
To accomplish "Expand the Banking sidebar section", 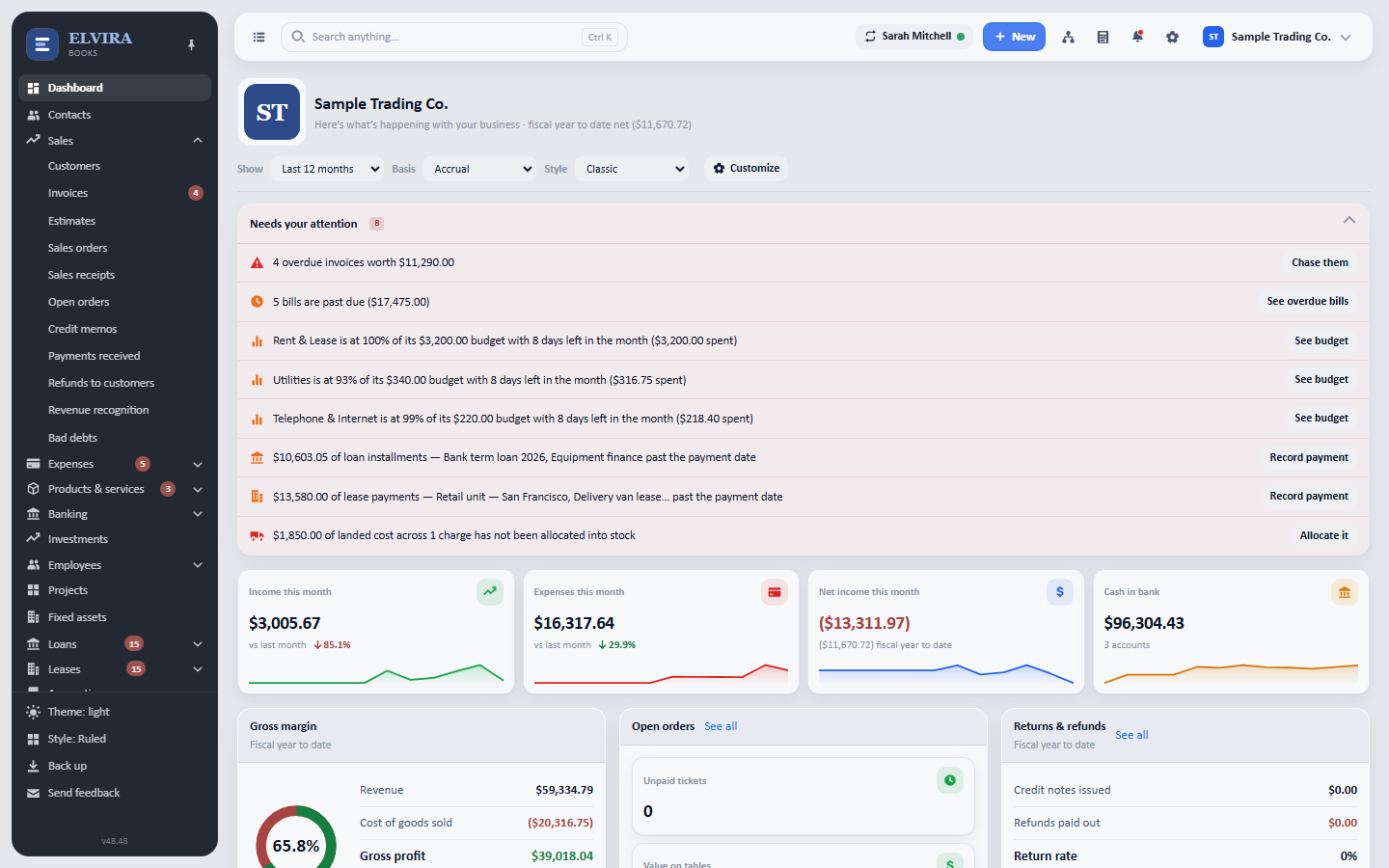I will [198, 514].
